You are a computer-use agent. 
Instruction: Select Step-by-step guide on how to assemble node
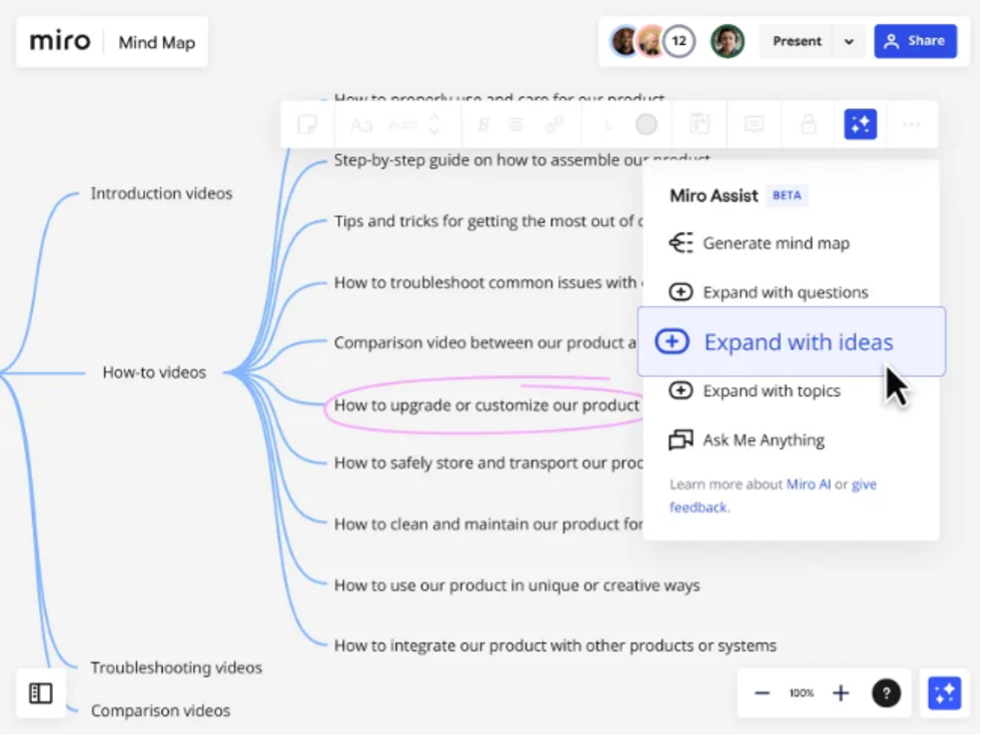522,160
